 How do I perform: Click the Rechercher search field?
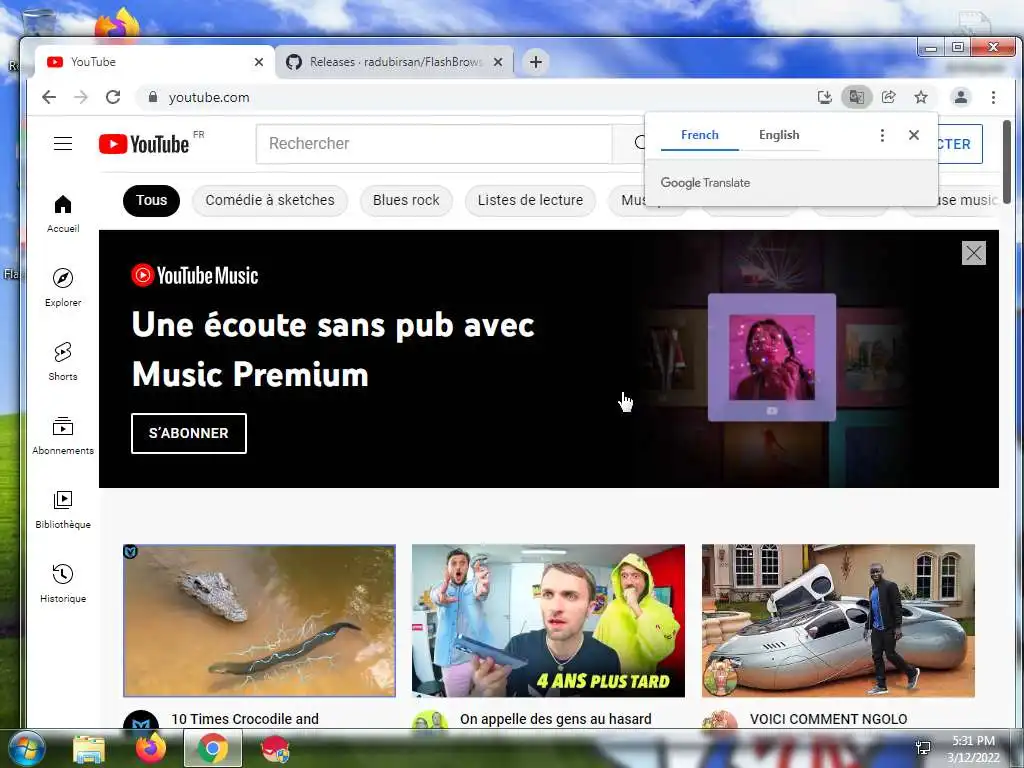(434, 144)
